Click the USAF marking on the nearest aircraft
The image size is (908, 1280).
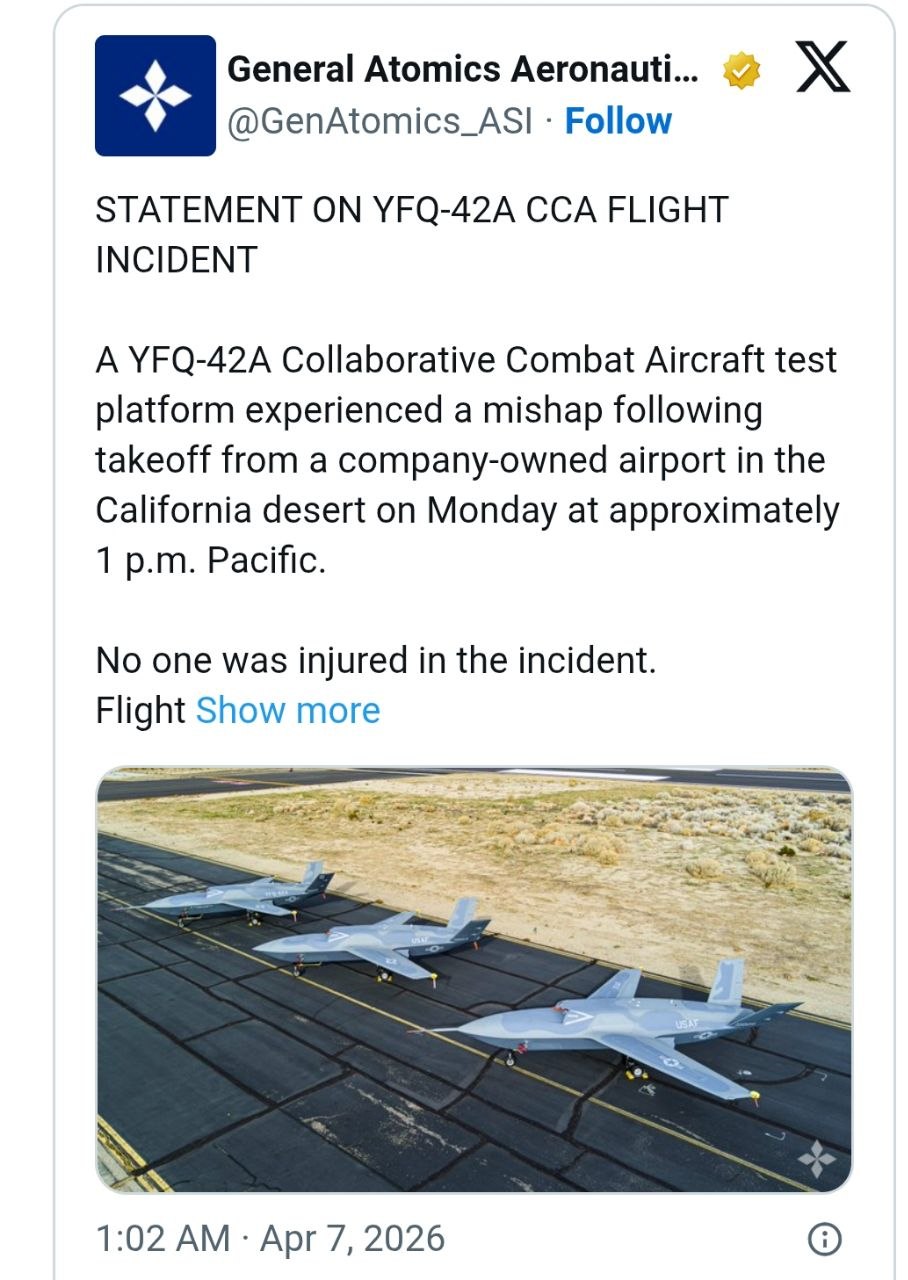click(x=688, y=1024)
